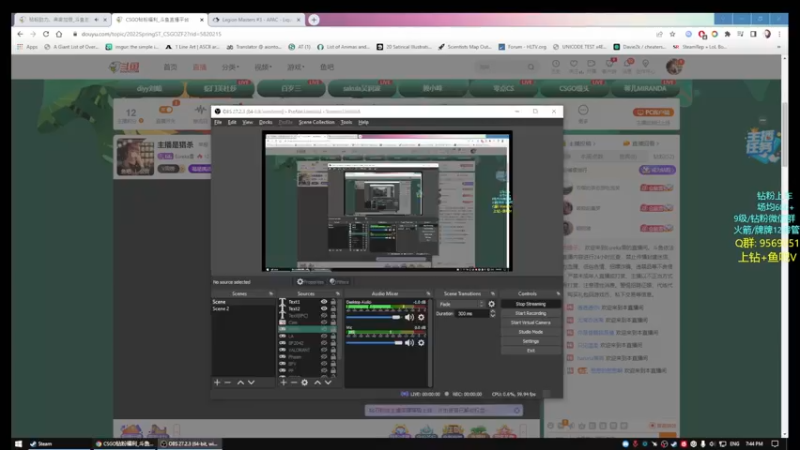800x450 pixels.
Task: Click Stop Streaming in OBS Controls
Action: coord(531,304)
